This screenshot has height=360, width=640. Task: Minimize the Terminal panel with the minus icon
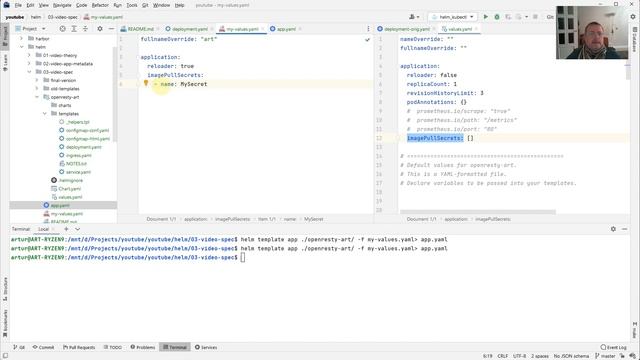pyautogui.click(x=624, y=229)
